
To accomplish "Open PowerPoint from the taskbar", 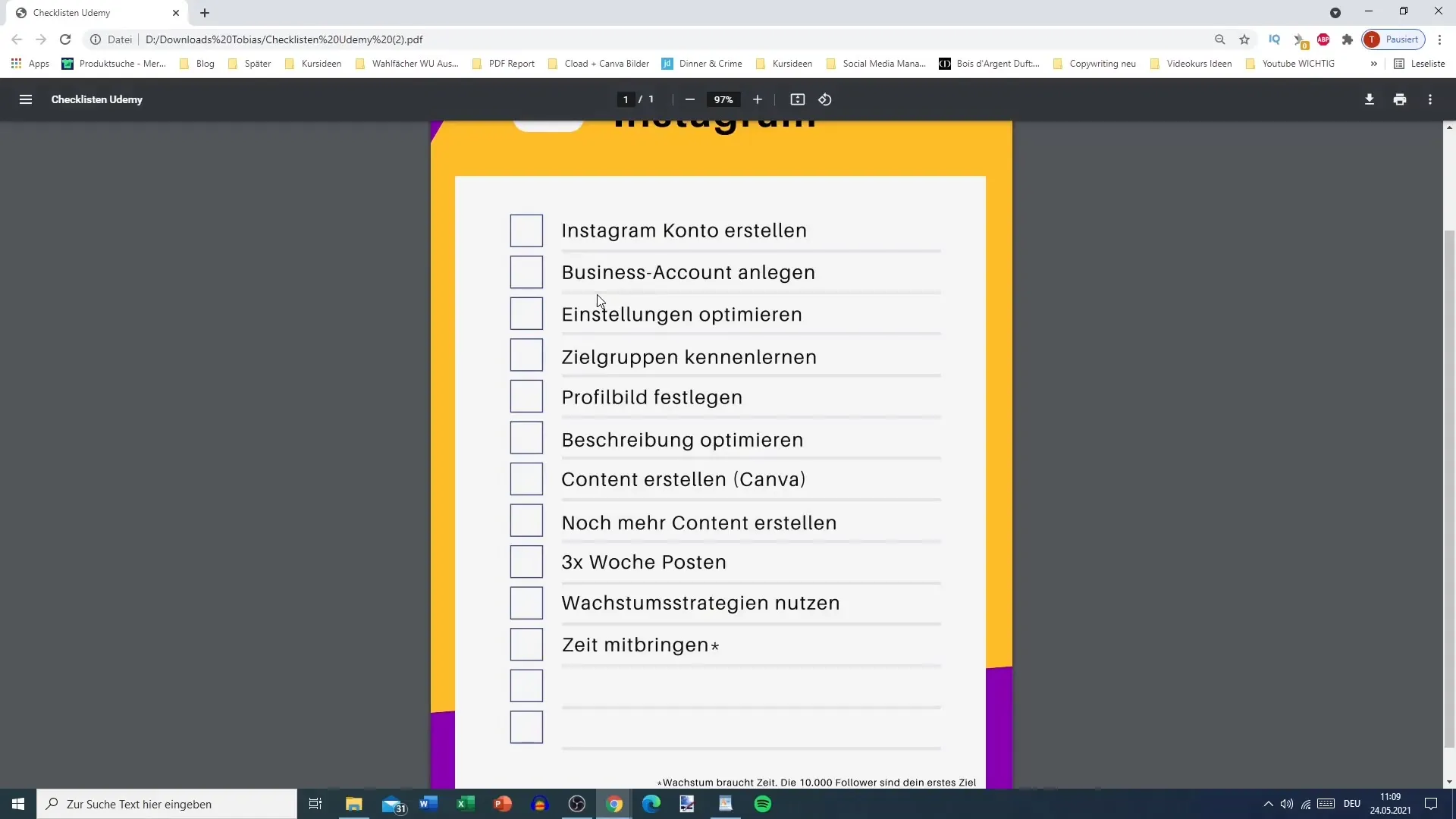I will click(x=503, y=804).
